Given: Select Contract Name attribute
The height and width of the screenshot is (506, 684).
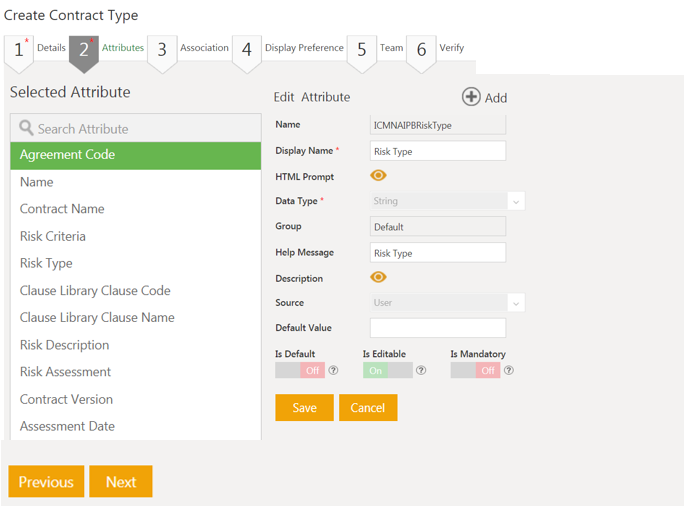Looking at the screenshot, I should point(136,209).
